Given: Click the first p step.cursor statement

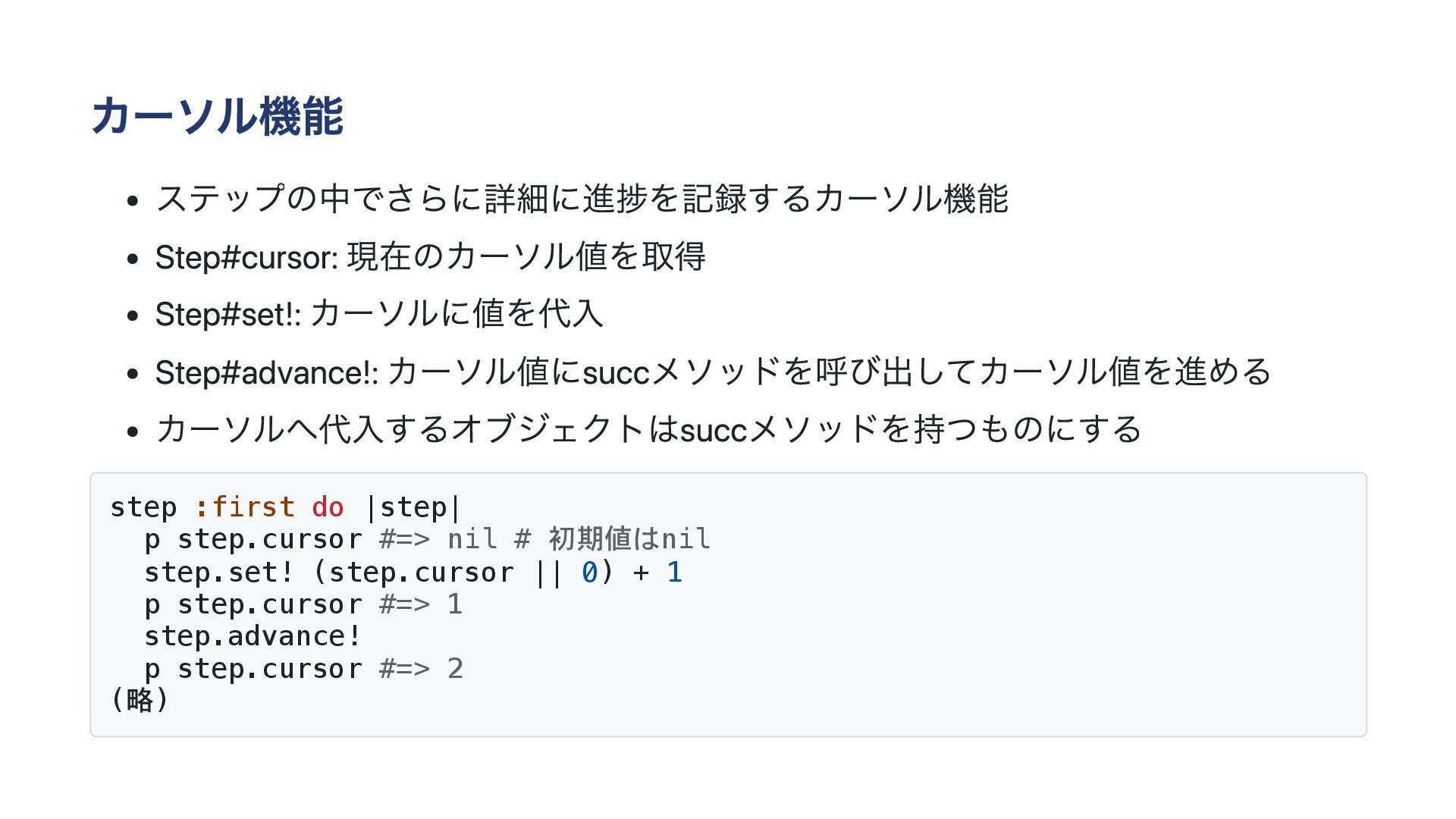Looking at the screenshot, I should pyautogui.click(x=253, y=539).
